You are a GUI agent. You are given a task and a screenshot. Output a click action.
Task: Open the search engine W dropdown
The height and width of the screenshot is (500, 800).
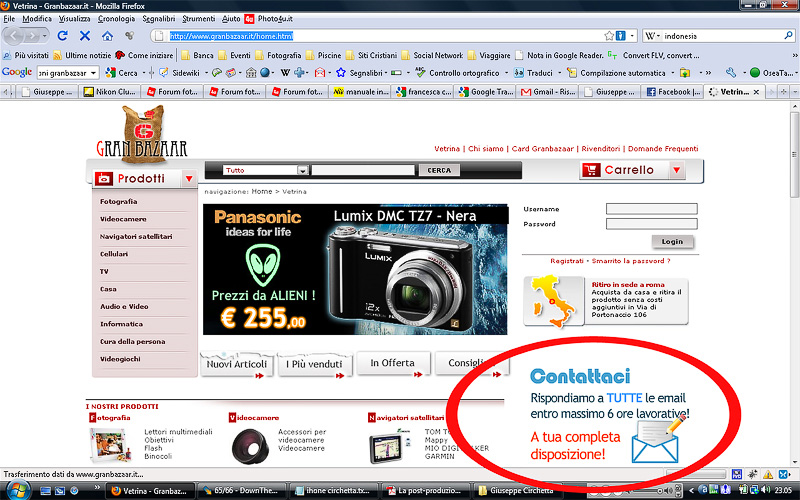click(653, 36)
